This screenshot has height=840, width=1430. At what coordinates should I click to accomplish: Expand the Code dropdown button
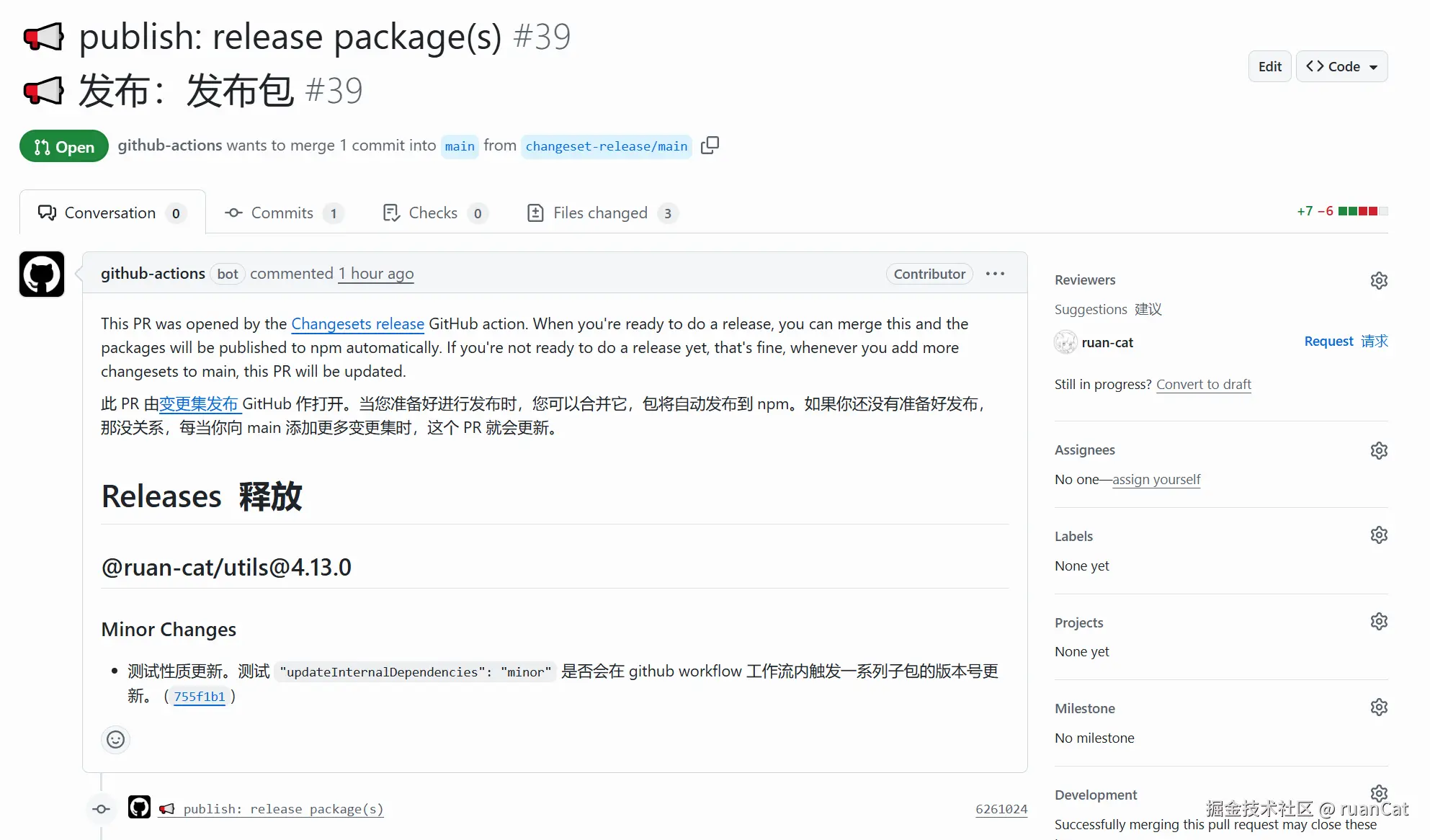(1341, 66)
